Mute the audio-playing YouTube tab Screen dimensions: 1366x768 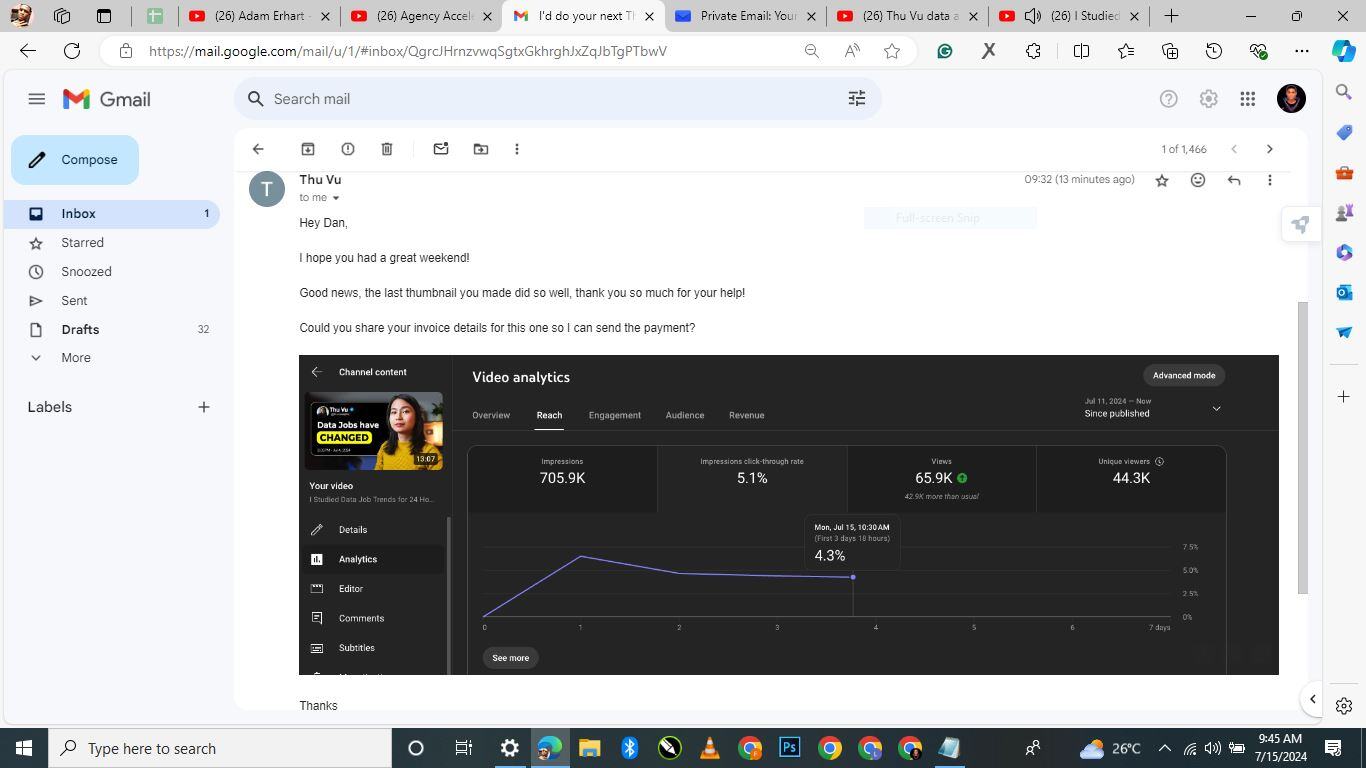point(1033,16)
